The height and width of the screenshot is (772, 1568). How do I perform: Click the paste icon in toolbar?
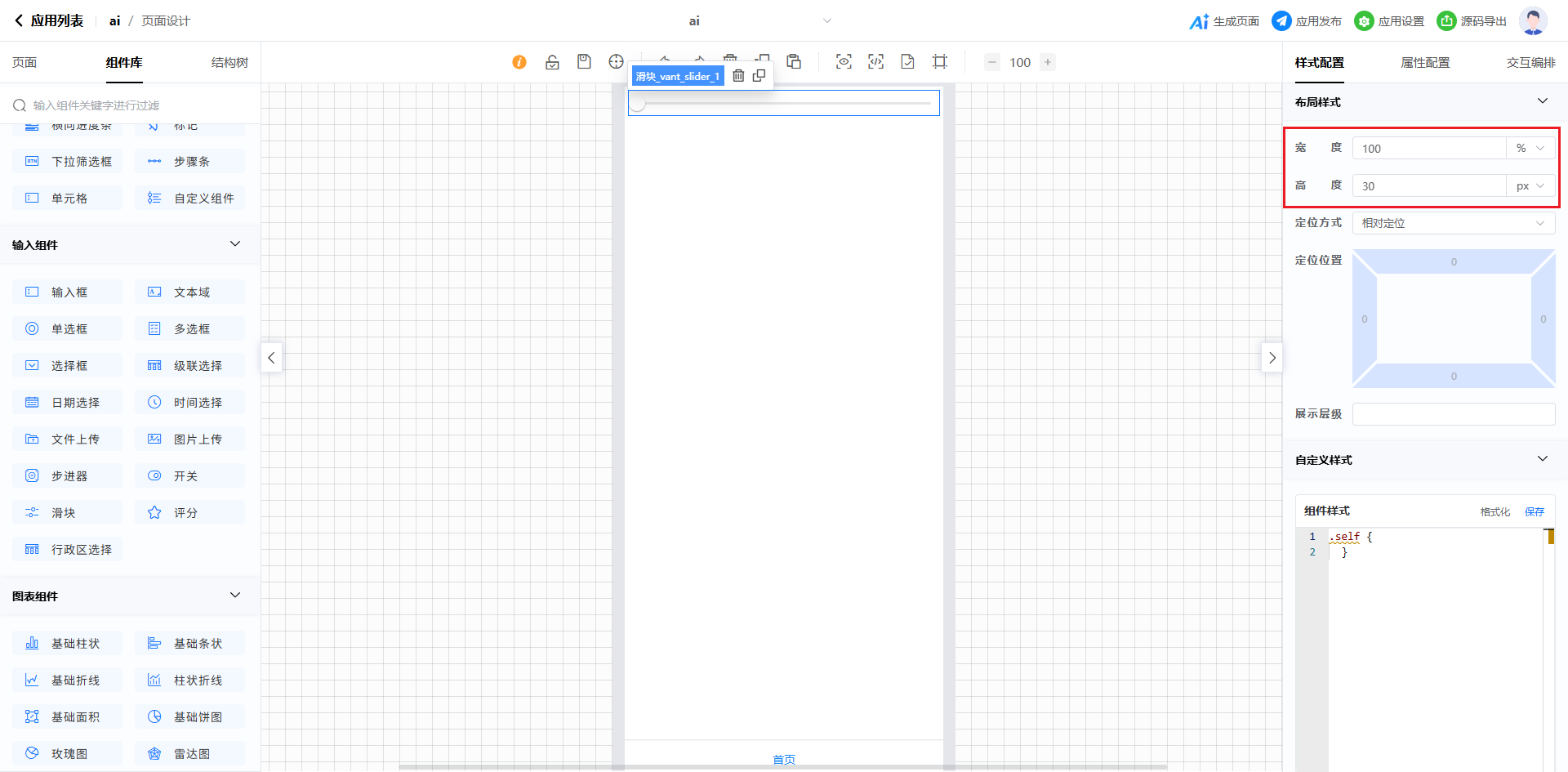click(x=794, y=62)
